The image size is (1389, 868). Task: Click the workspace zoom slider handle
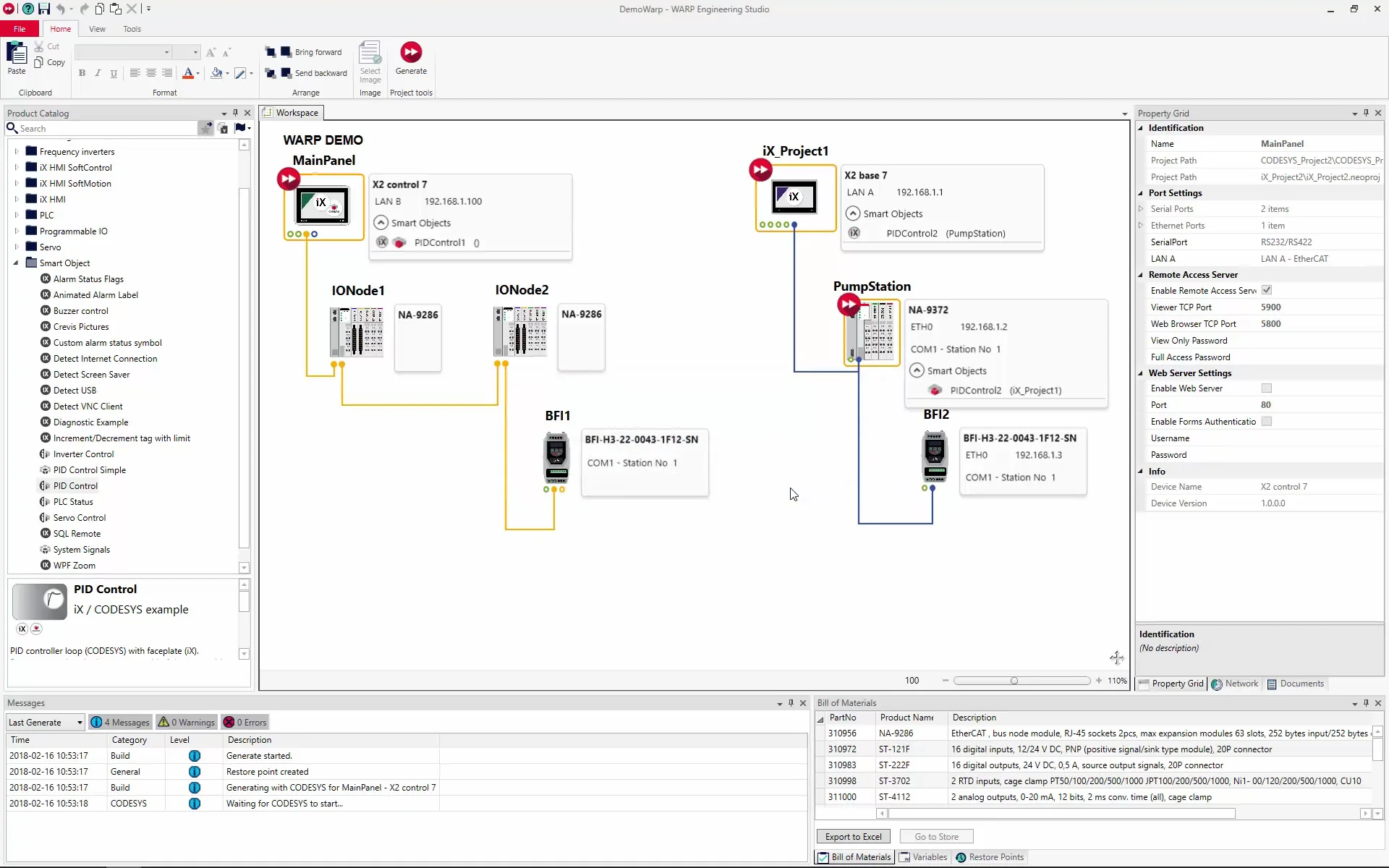point(1014,681)
